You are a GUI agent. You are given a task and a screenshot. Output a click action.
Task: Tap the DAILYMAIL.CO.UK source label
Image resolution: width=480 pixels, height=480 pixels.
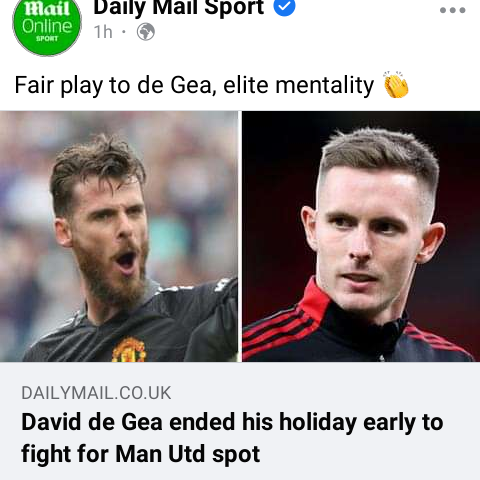[x=96, y=393]
